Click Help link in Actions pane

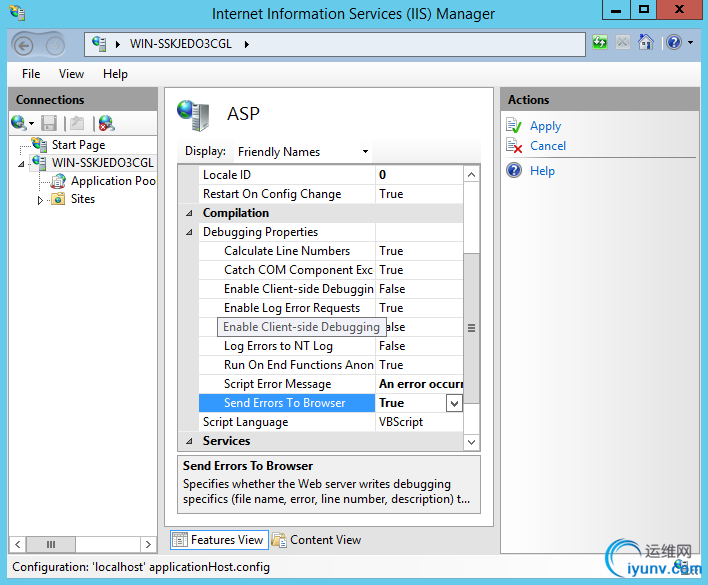(542, 171)
